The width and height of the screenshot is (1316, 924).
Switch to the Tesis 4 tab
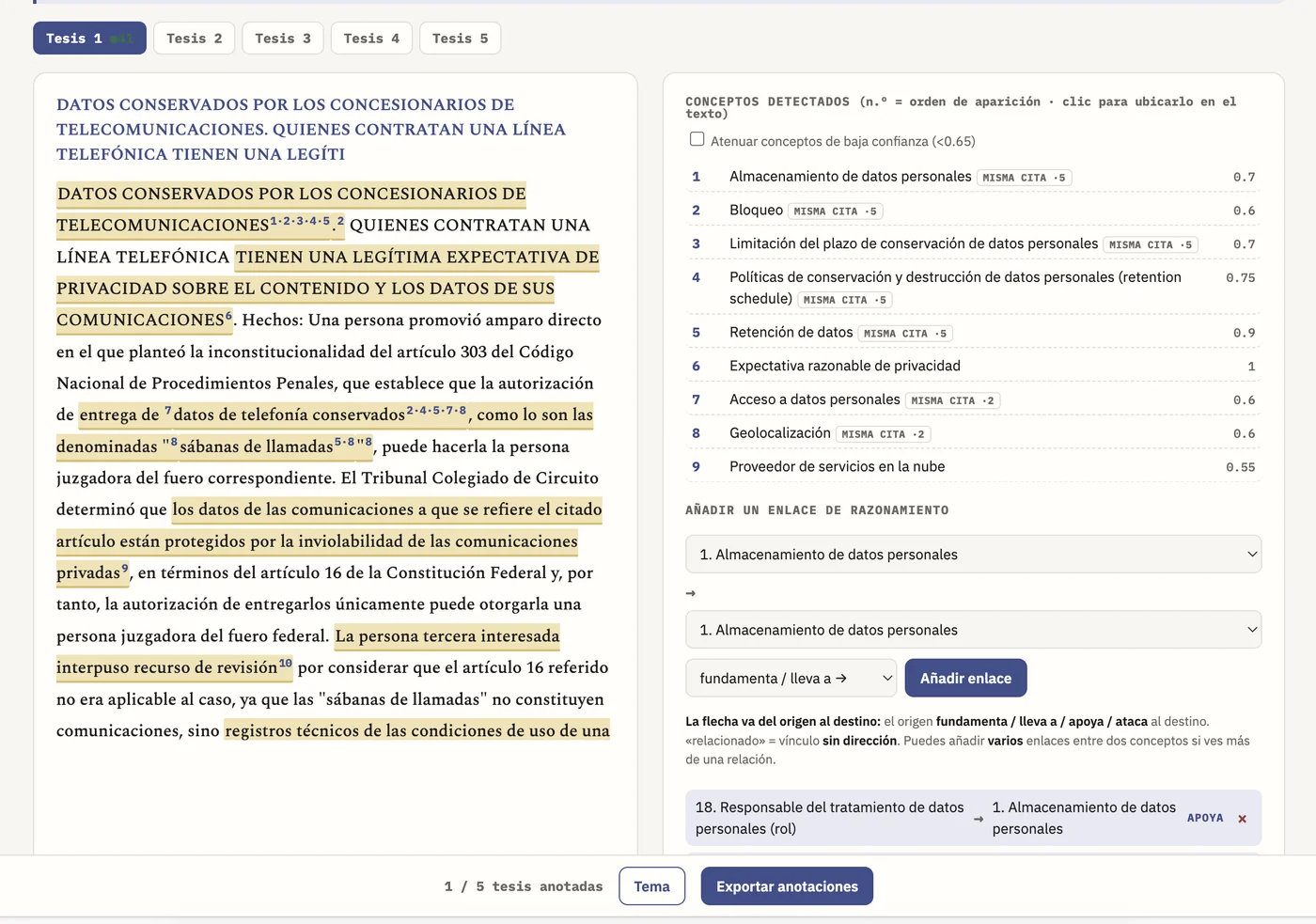point(371,39)
